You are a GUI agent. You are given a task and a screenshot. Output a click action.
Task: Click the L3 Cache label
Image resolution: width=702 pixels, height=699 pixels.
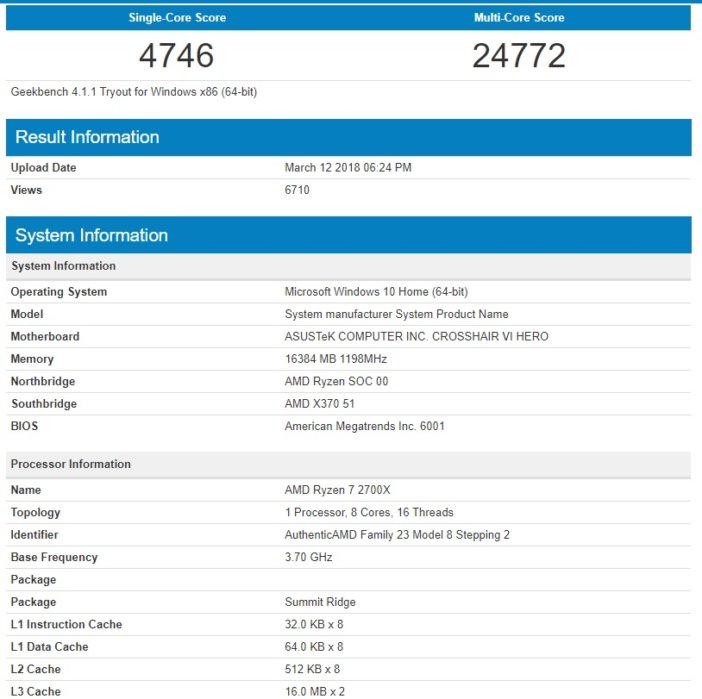(x=35, y=691)
